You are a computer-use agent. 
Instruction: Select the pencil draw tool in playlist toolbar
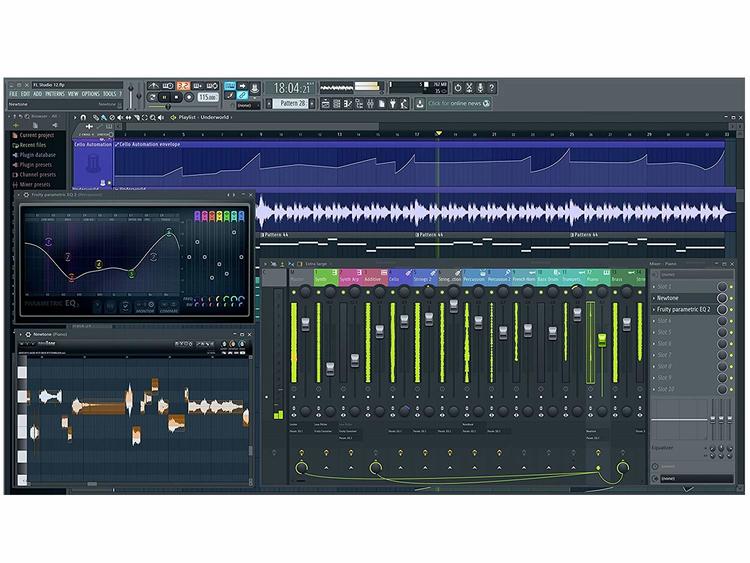click(96, 117)
